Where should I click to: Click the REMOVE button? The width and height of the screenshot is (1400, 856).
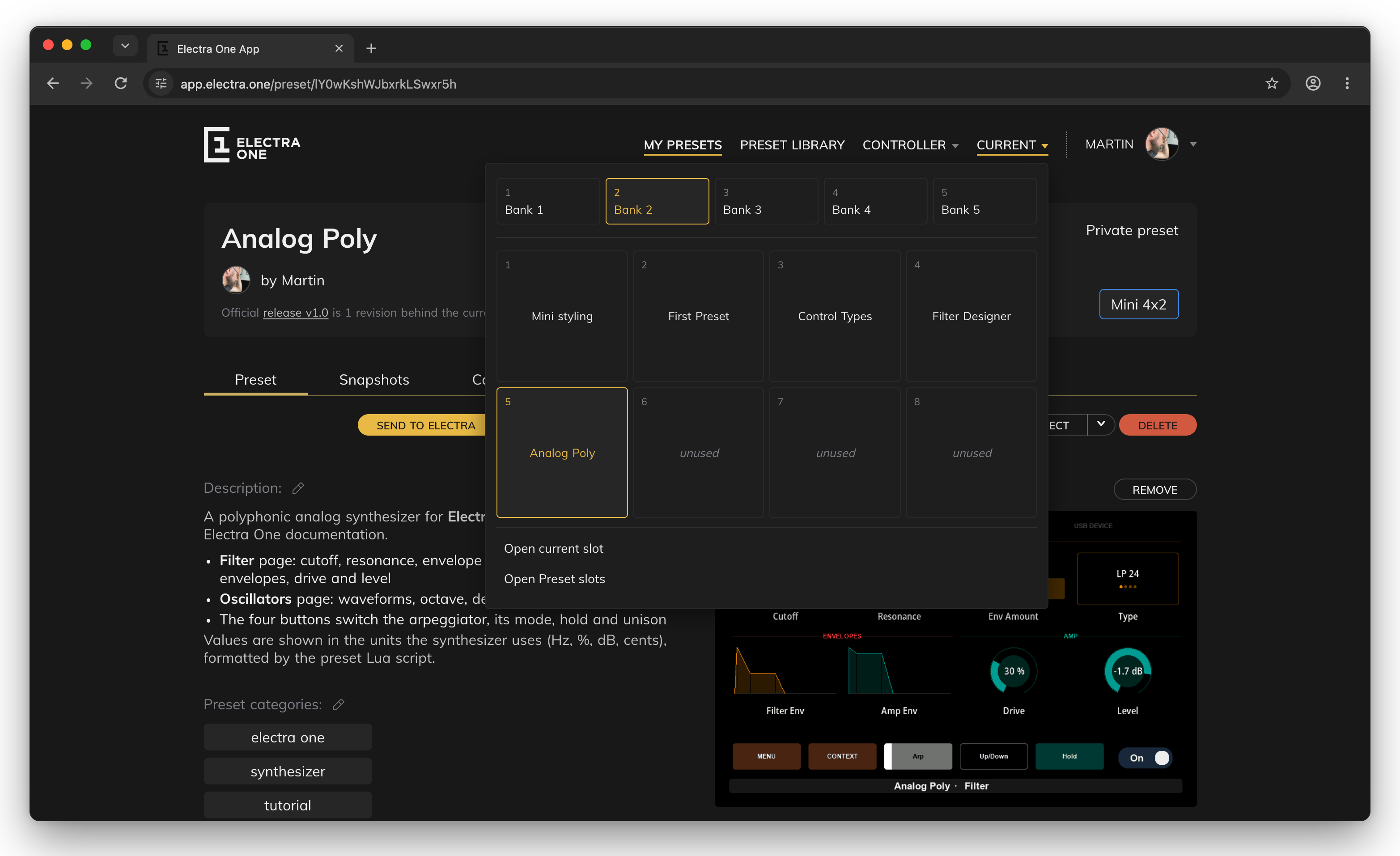(x=1154, y=490)
